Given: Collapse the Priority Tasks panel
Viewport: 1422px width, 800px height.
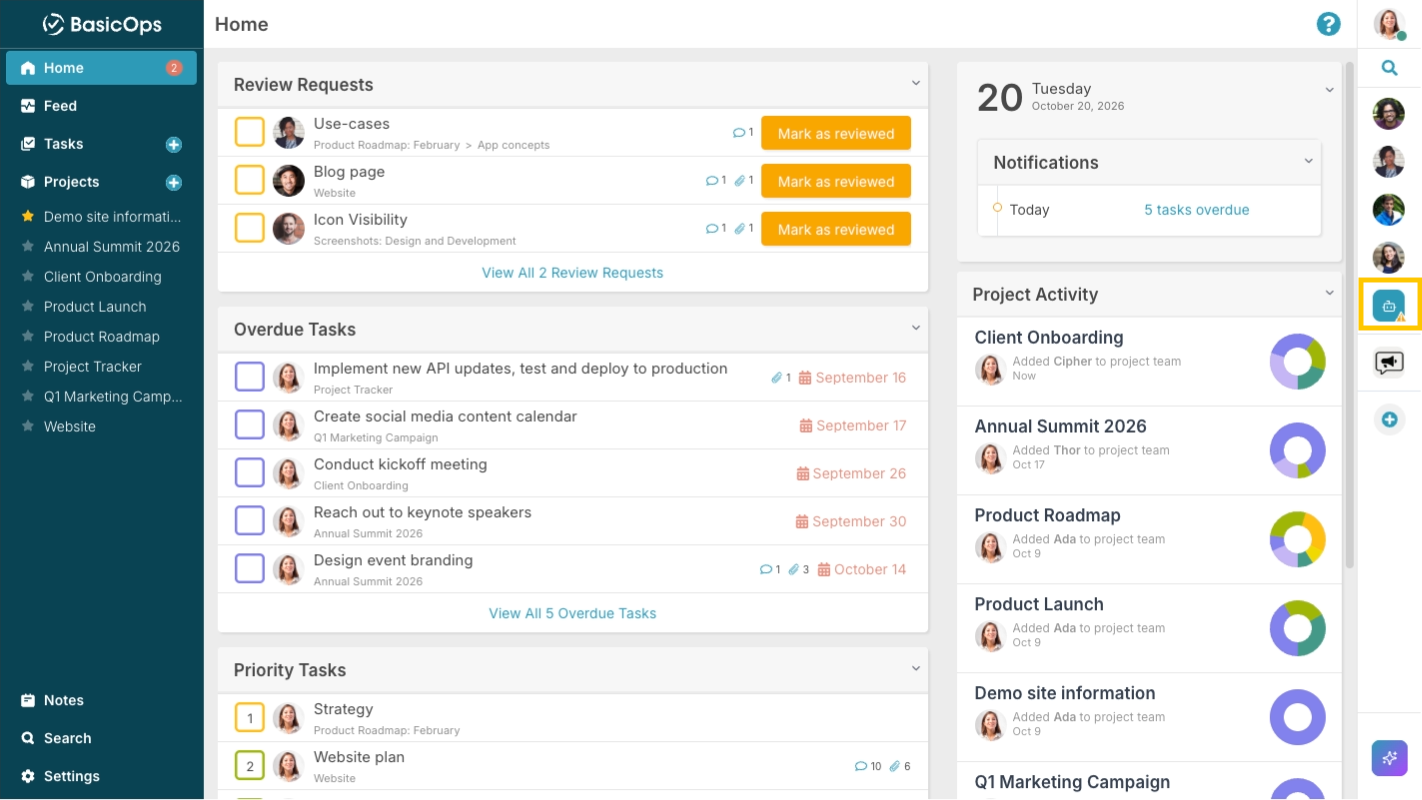Looking at the screenshot, I should (915, 668).
